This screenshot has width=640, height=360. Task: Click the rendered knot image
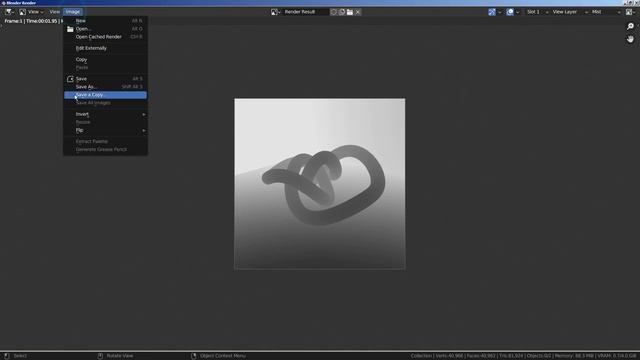tap(320, 184)
